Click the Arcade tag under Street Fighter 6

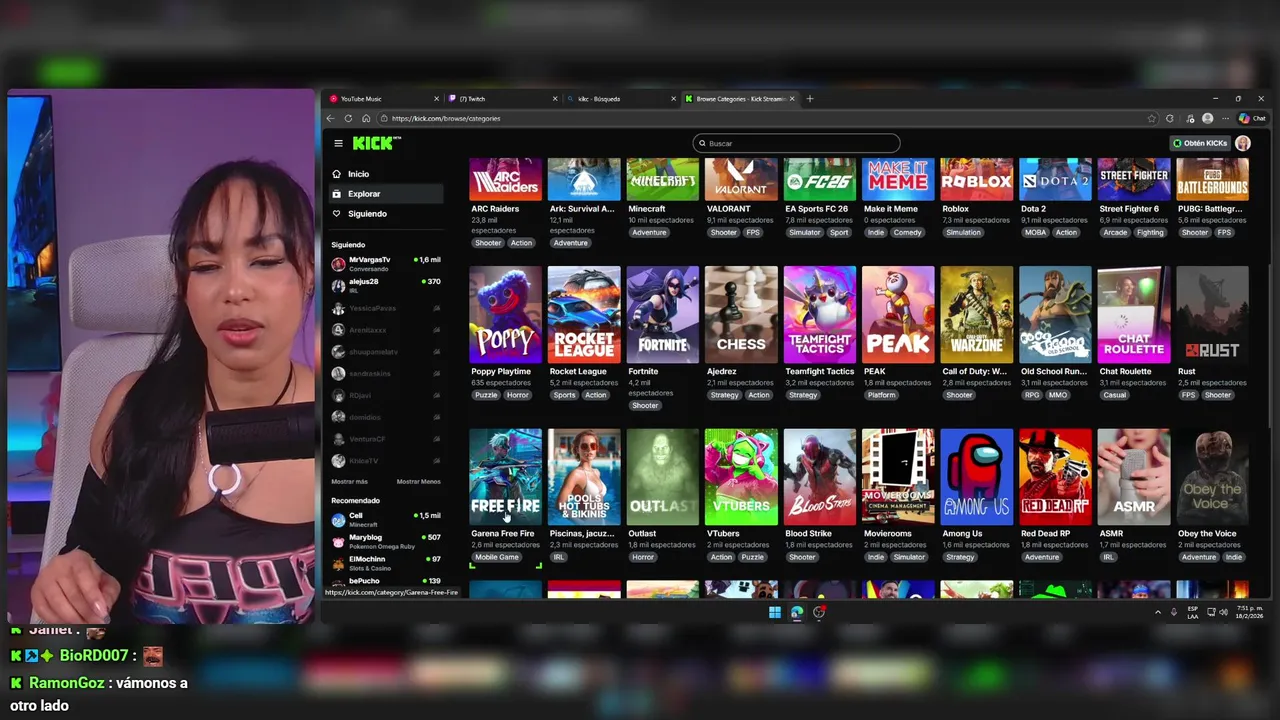point(1115,232)
